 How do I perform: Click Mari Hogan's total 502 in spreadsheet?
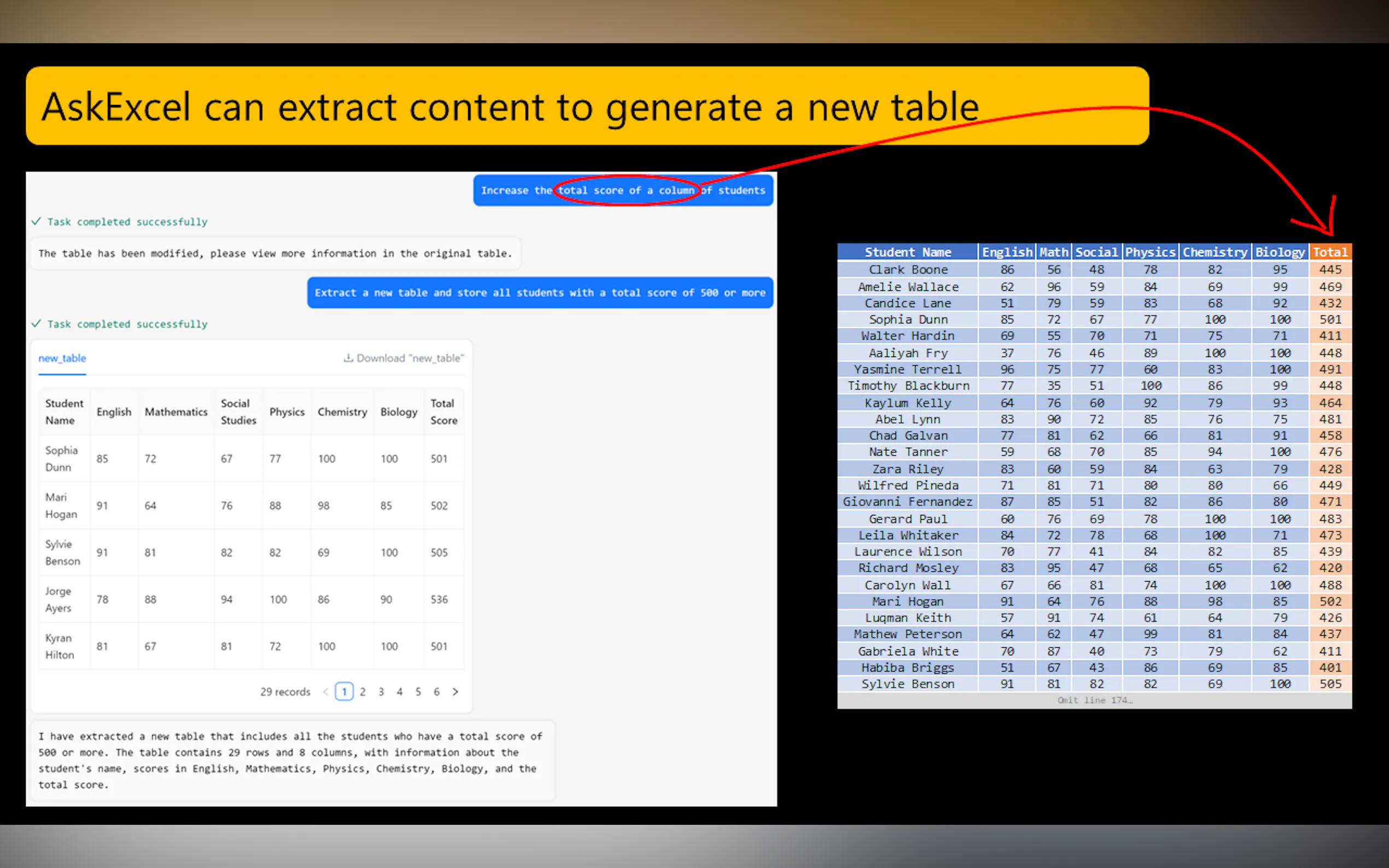(x=1330, y=602)
